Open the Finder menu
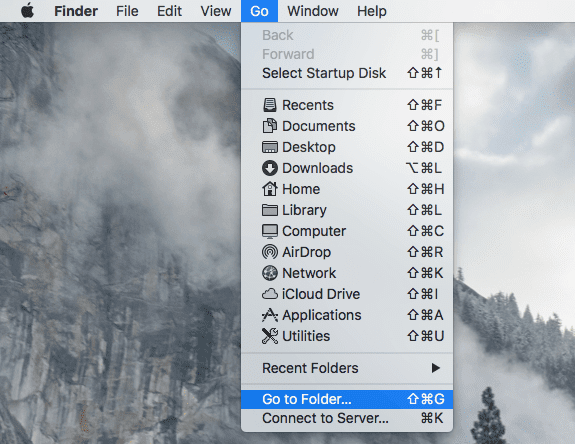This screenshot has height=444, width=575. point(76,11)
